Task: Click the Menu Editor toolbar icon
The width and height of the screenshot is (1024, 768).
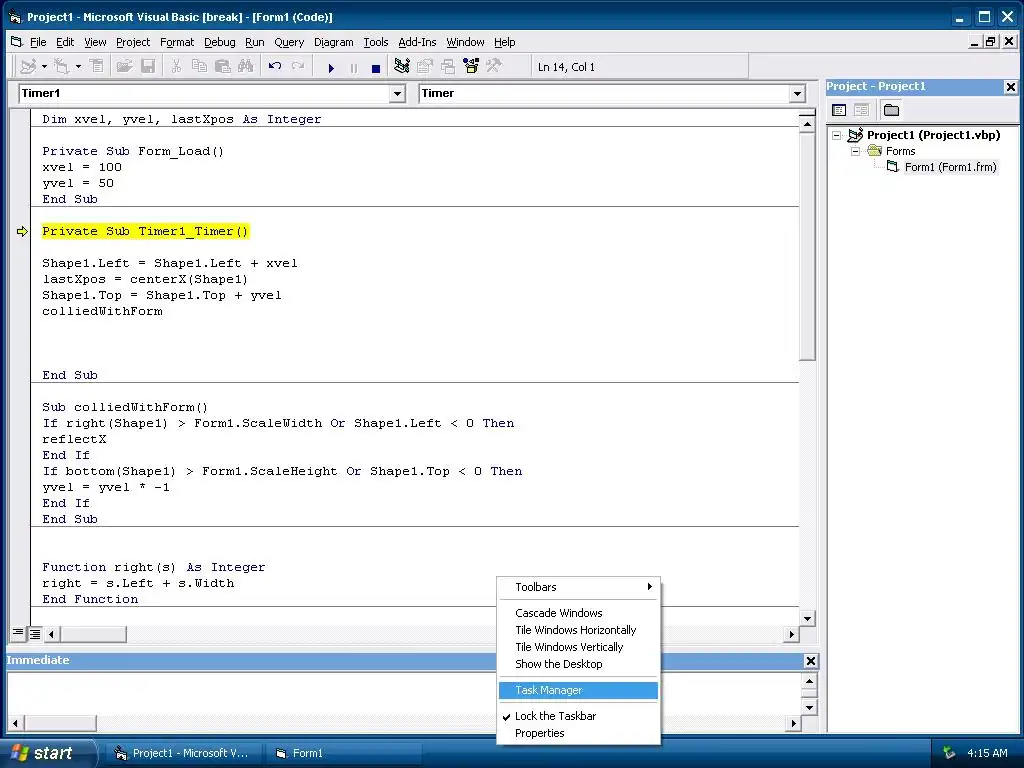Action: coord(97,66)
